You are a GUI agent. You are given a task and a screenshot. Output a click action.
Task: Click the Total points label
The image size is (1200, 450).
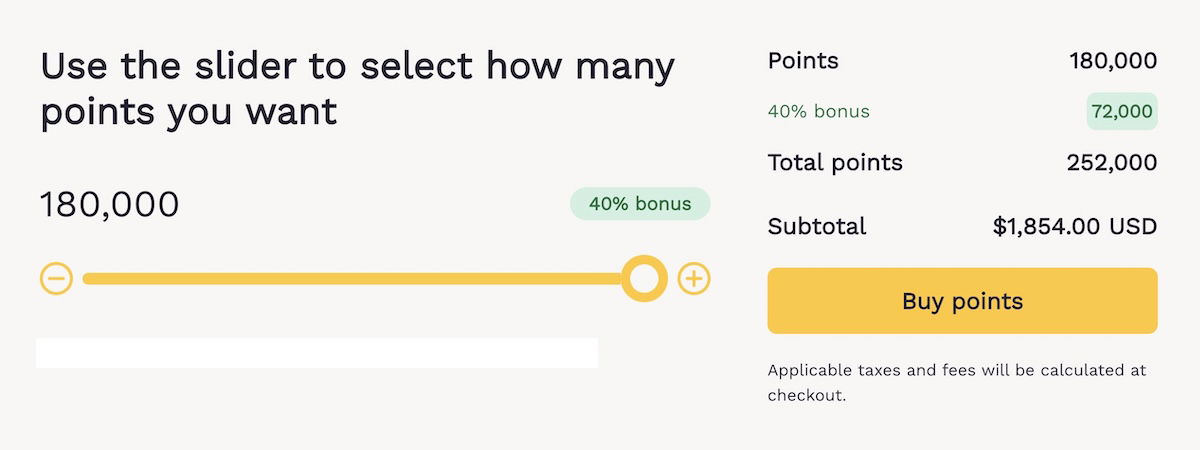[x=835, y=162]
